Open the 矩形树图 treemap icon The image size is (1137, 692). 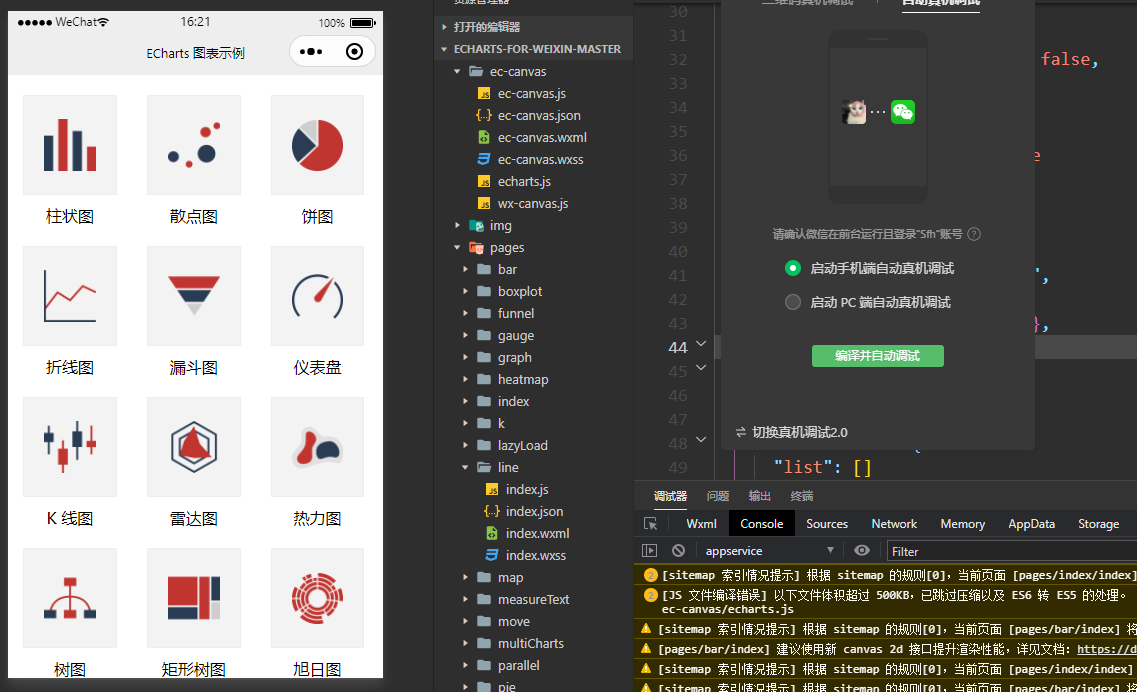(194, 598)
